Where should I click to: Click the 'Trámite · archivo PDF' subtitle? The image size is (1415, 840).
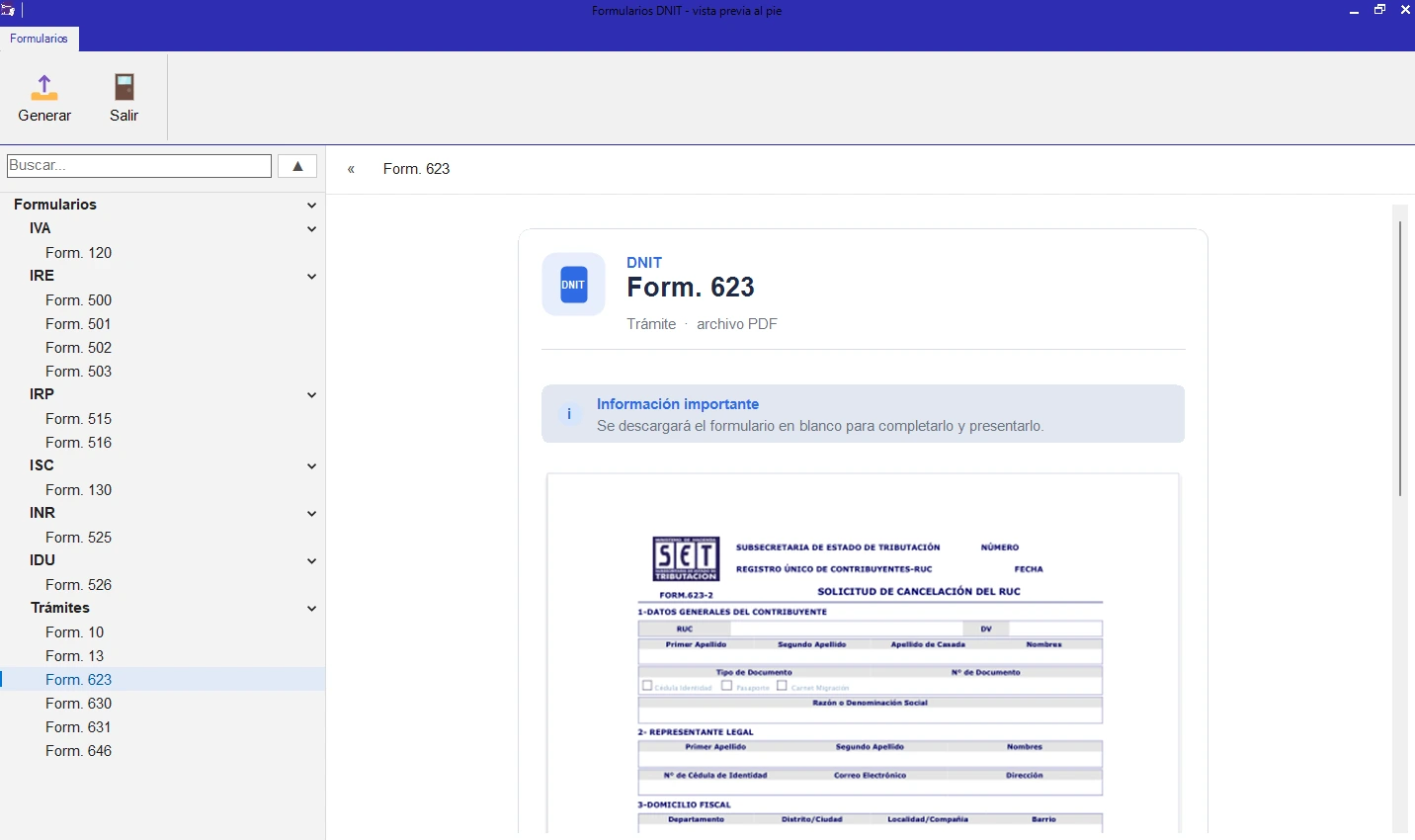pyautogui.click(x=703, y=324)
